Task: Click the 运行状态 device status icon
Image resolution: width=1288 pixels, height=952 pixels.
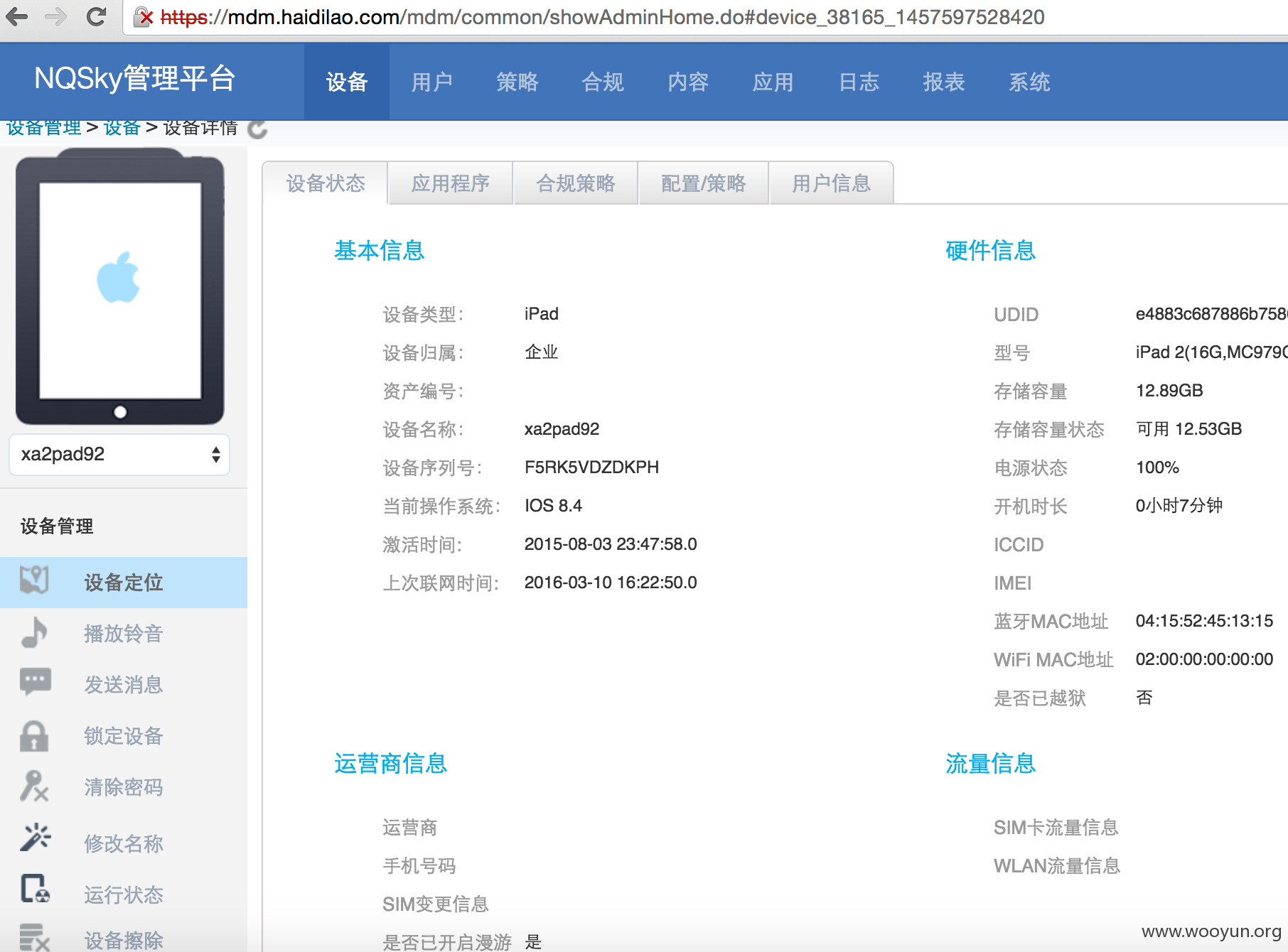Action: coord(36,889)
